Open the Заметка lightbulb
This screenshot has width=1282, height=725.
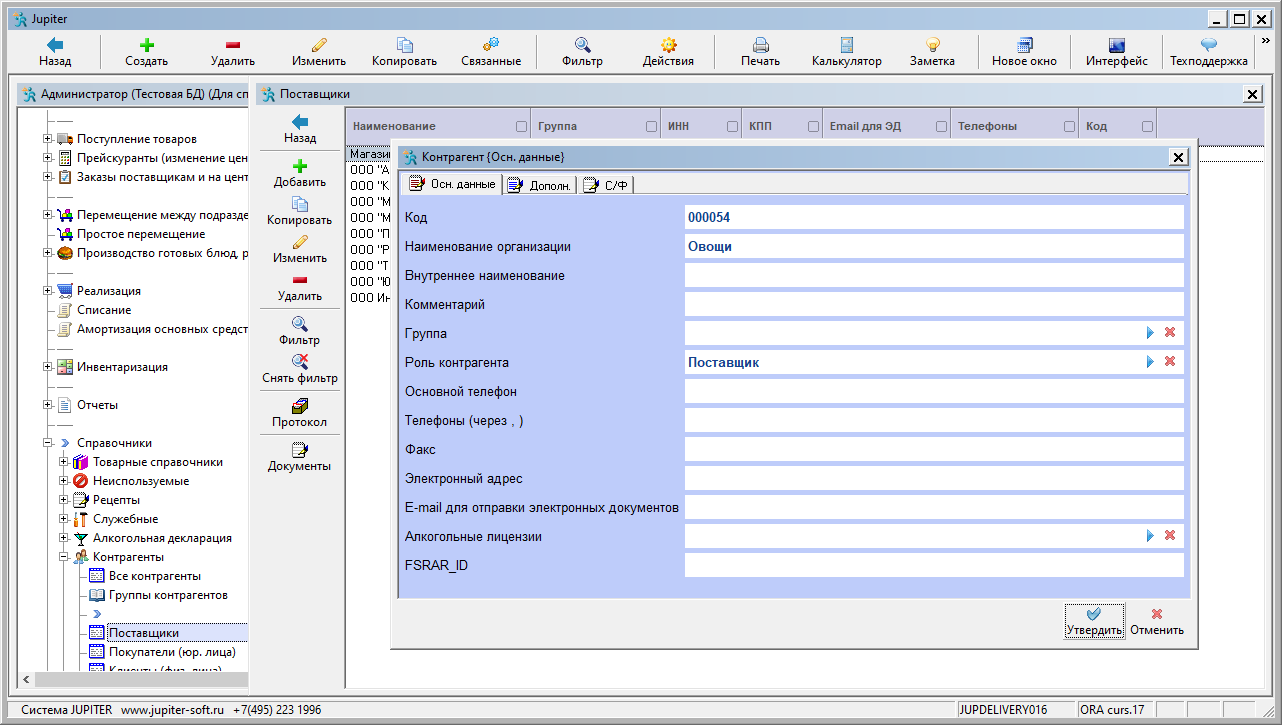click(932, 45)
